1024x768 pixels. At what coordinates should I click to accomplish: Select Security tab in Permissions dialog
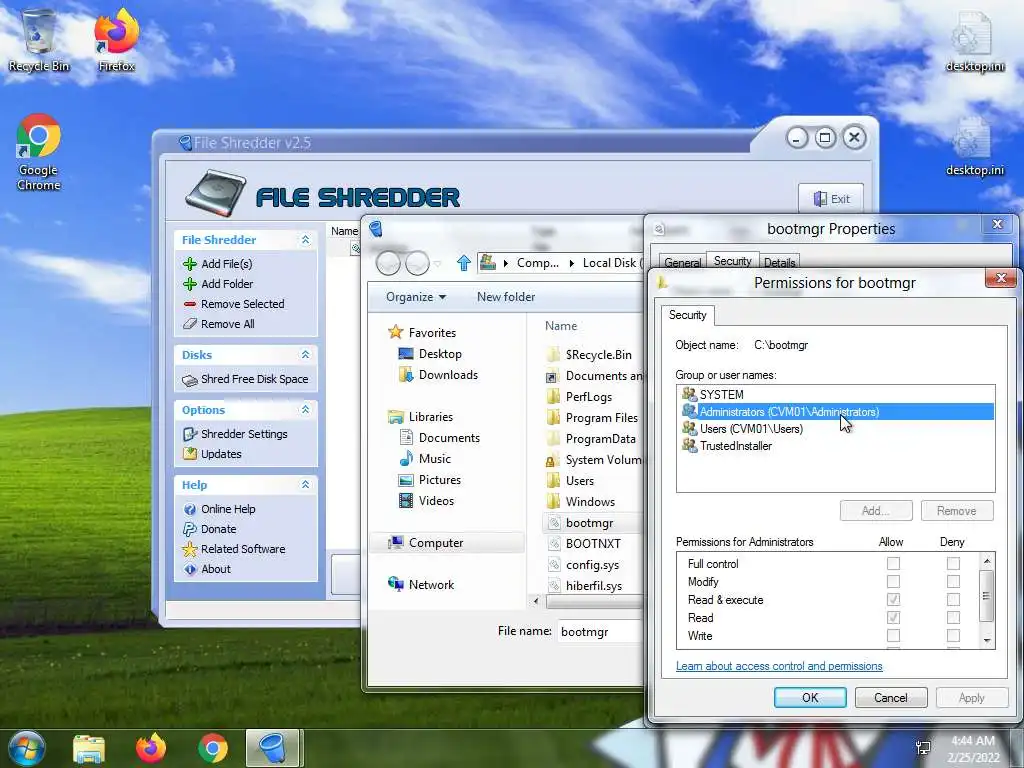point(688,315)
